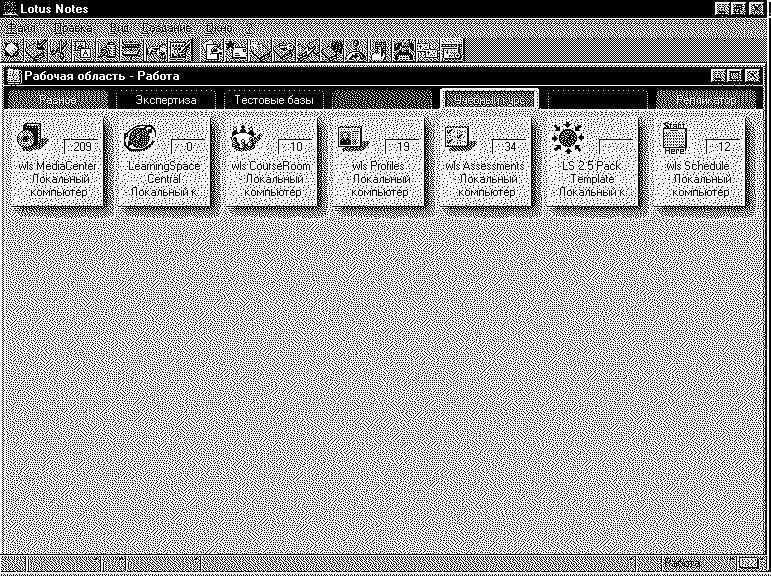Image resolution: width=771 pixels, height=576 pixels.
Task: Click the unread count 209 on MediaCenter
Action: (82, 147)
